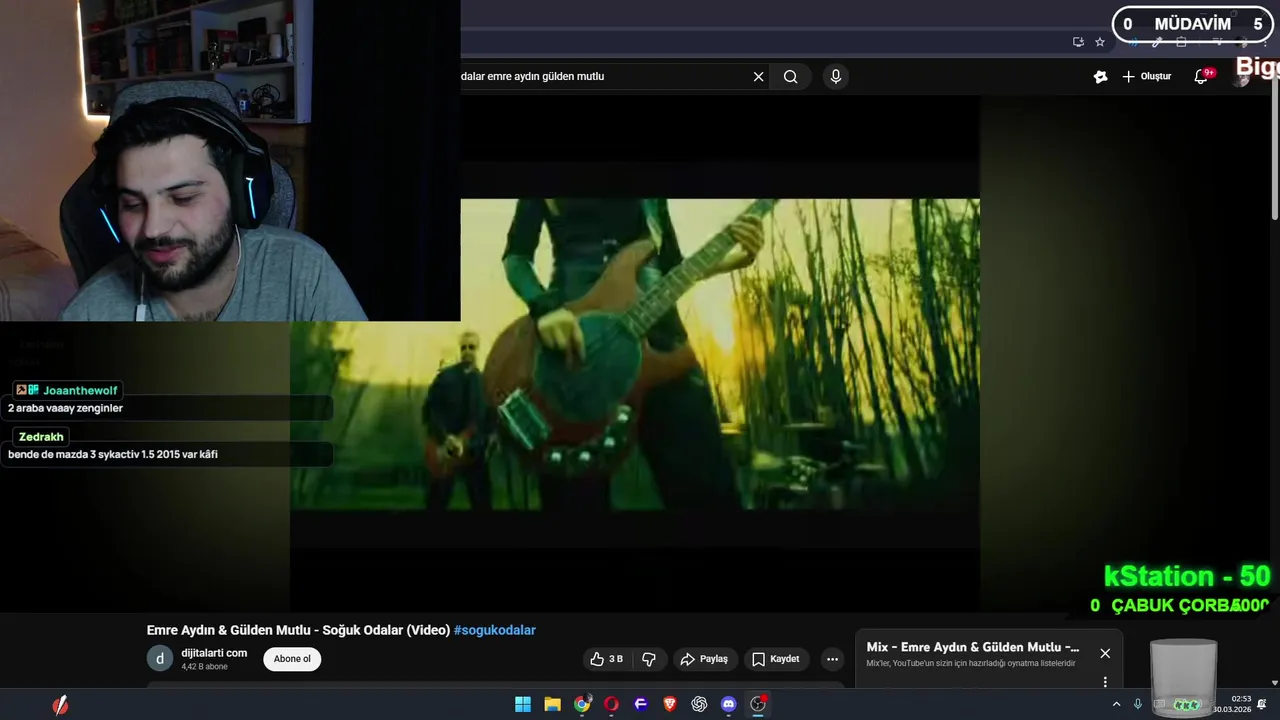1280x720 pixels.
Task: Click the install app icon in address bar
Action: click(1078, 42)
